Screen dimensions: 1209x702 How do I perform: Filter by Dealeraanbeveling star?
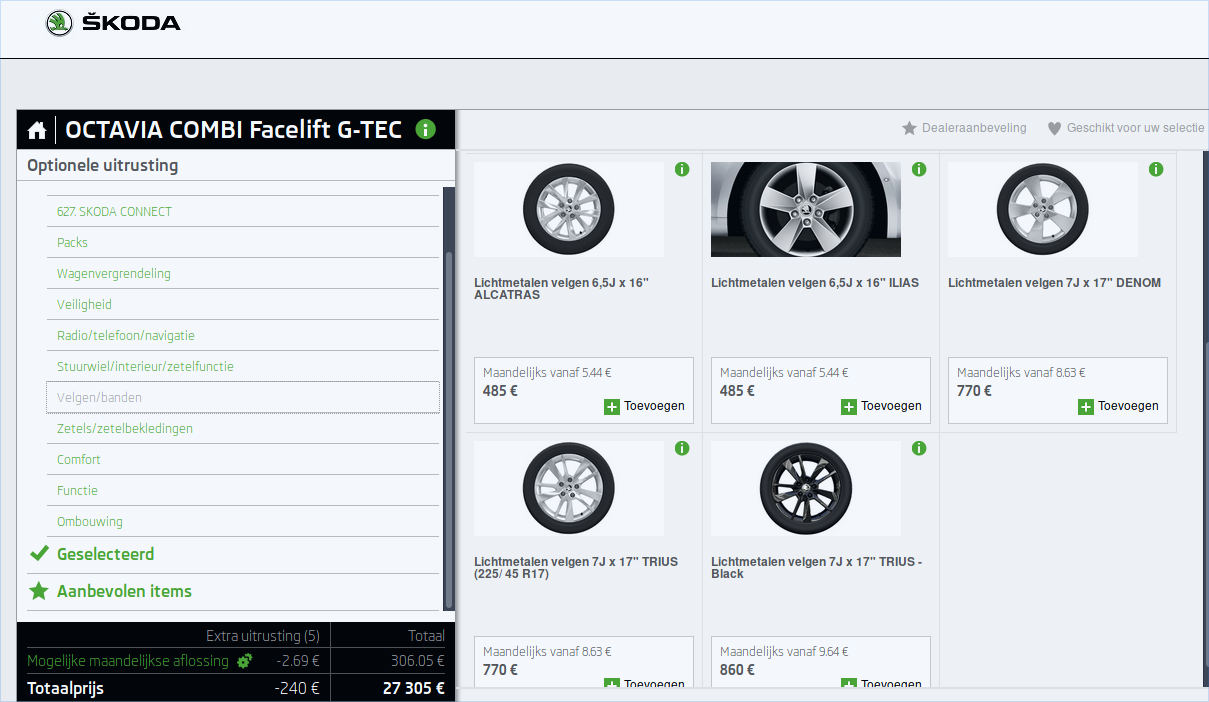point(964,128)
